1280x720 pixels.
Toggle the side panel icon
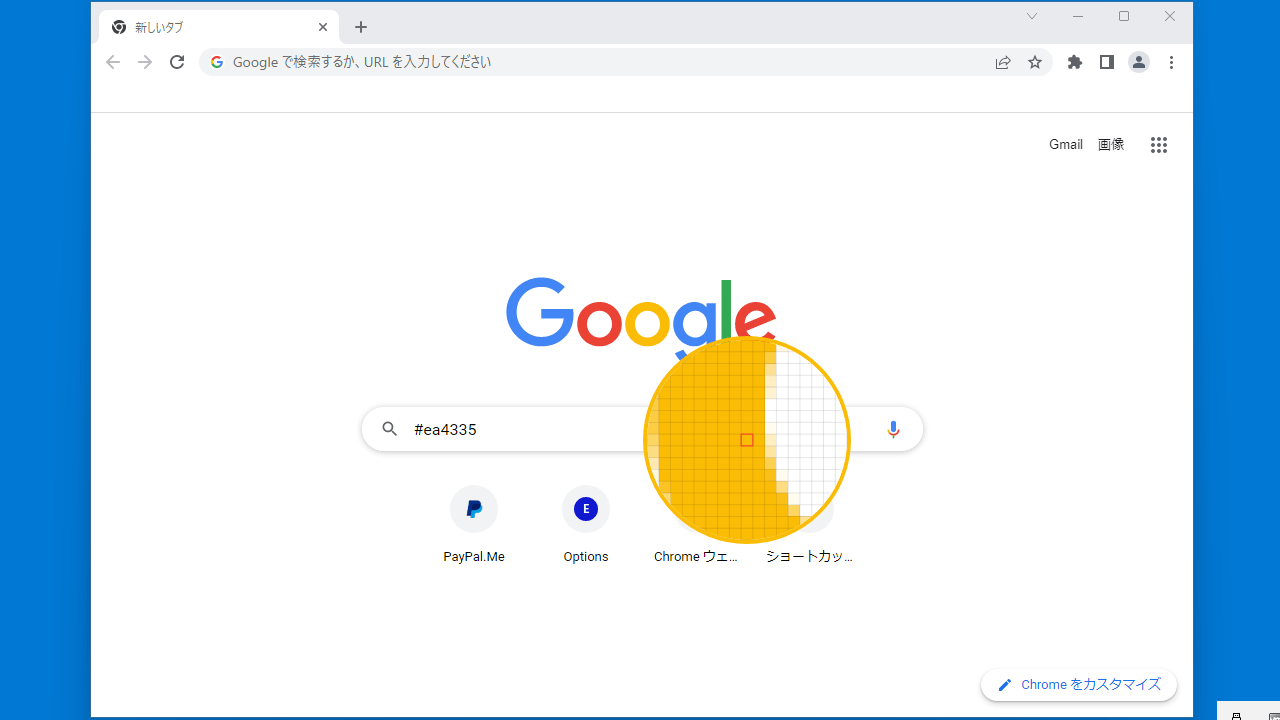click(1107, 62)
